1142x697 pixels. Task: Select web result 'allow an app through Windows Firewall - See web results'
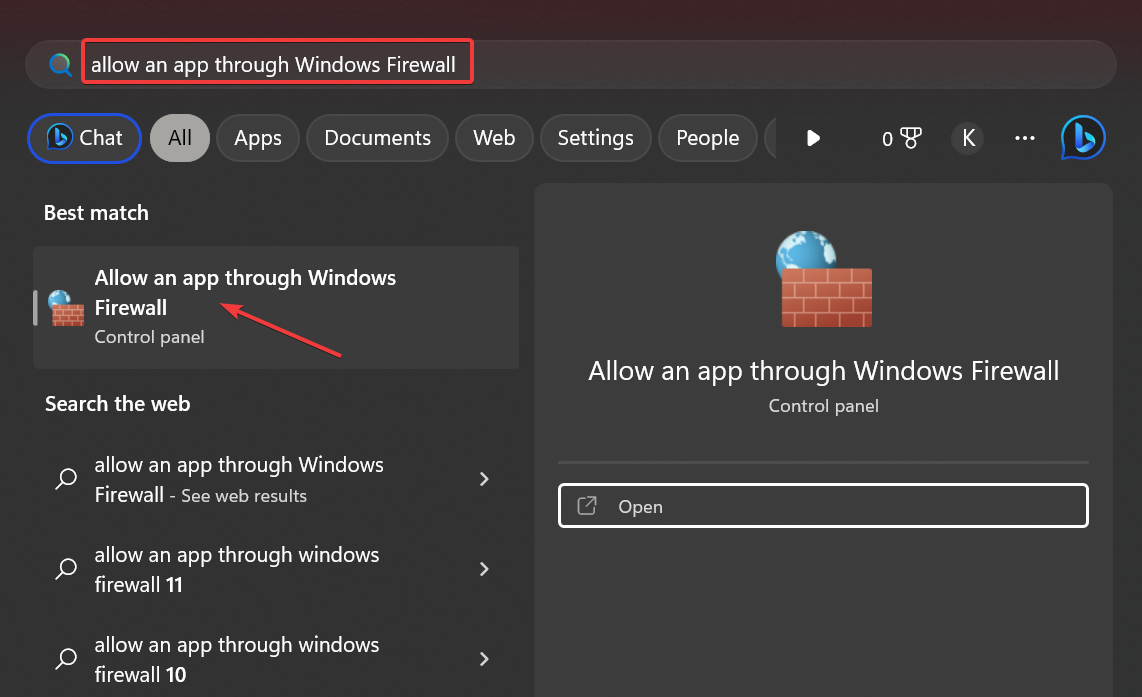(276, 479)
